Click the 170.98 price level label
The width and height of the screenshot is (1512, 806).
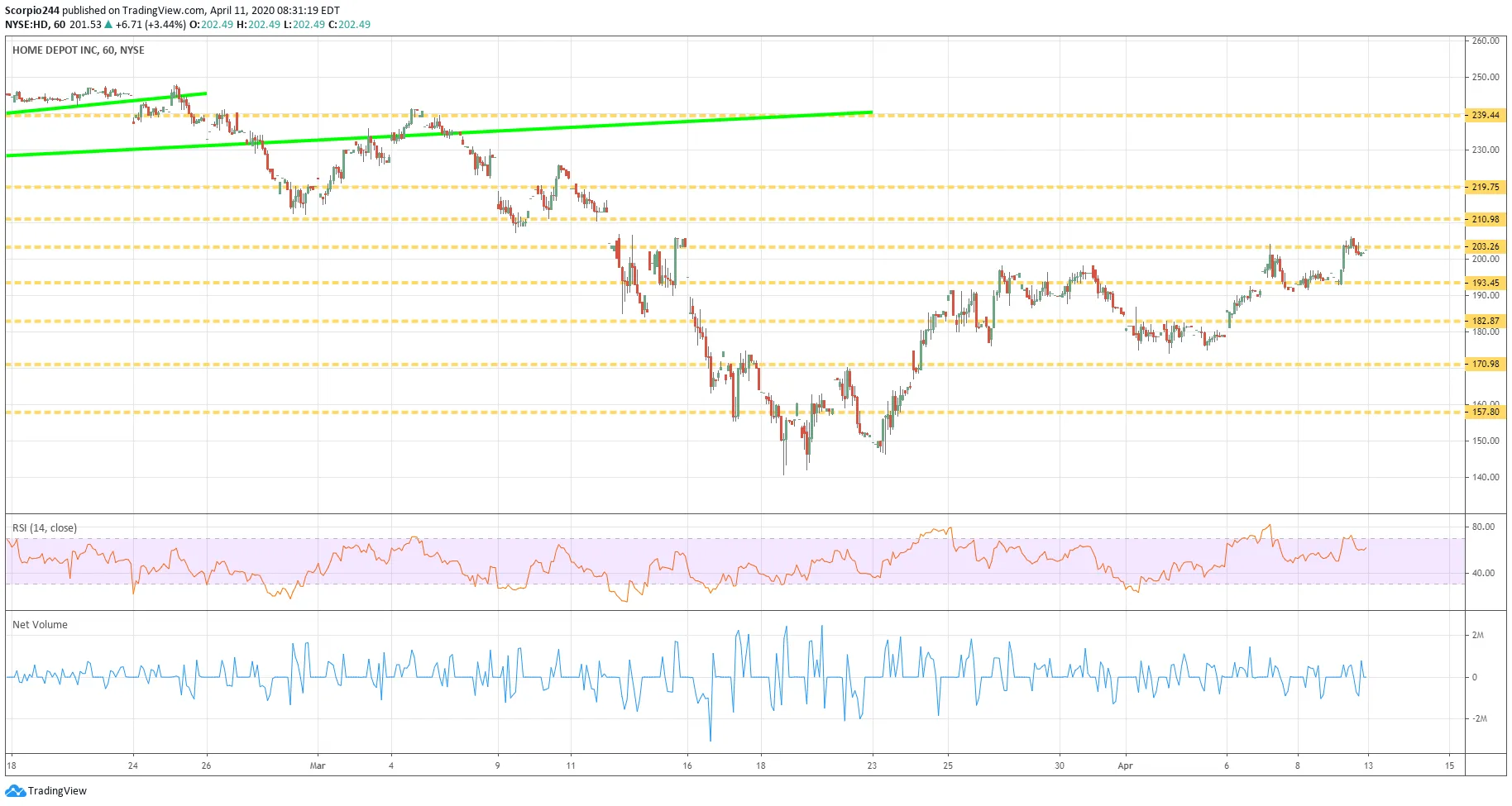(x=1486, y=364)
